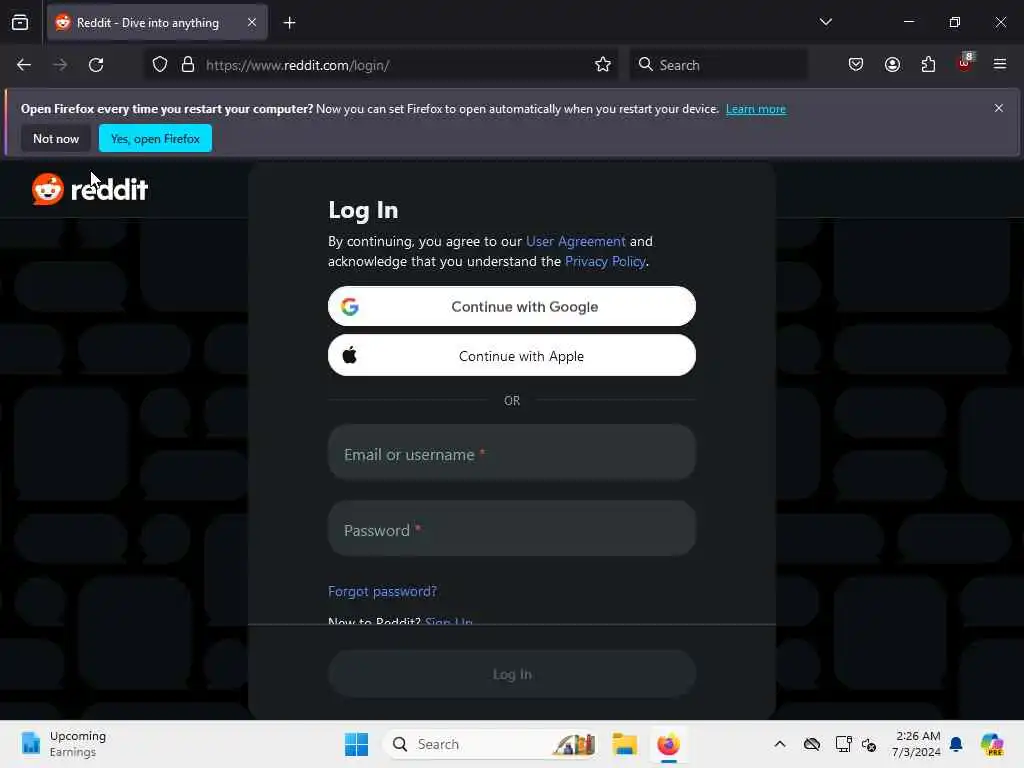Click the muted volume tray icon
1024x768 pixels.
(869, 744)
